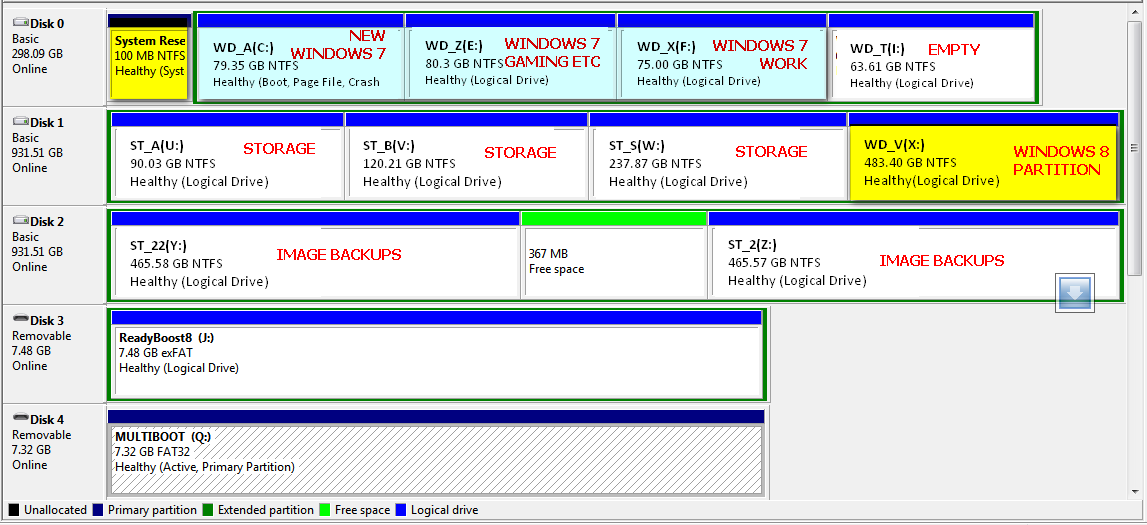1147x525 pixels.
Task: Select the WD_T (I:) empty partition
Action: (930, 64)
